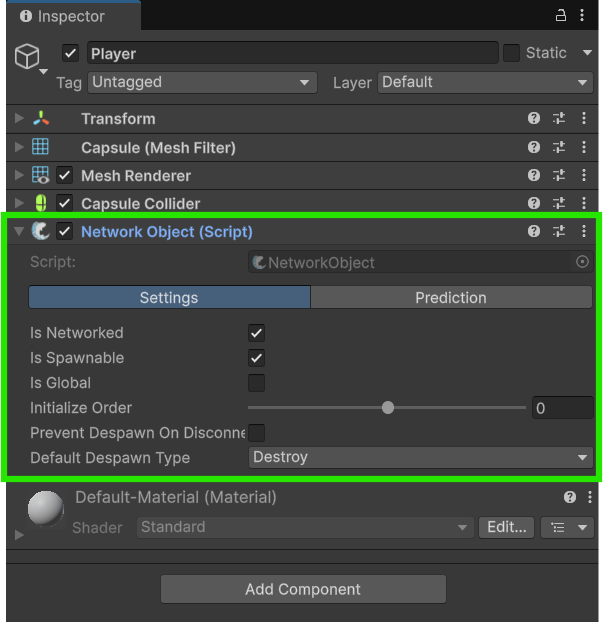The height and width of the screenshot is (622, 603).
Task: Click the Default-Material (Material) title
Action: click(176, 497)
